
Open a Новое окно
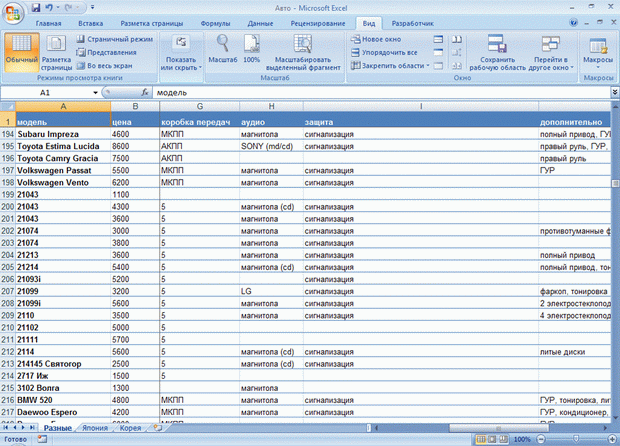click(x=376, y=39)
